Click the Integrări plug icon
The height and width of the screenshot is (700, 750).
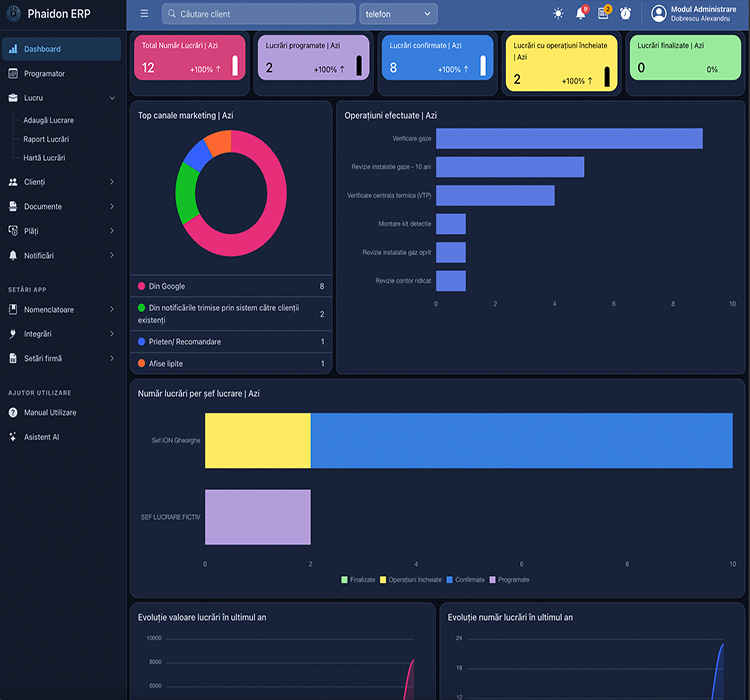click(13, 333)
